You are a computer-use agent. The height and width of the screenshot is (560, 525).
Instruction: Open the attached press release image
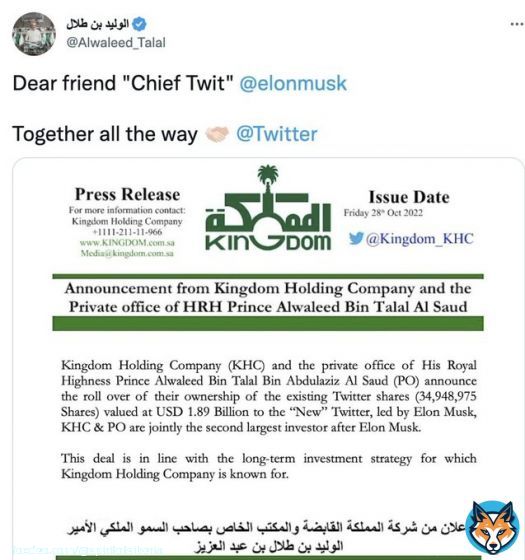(x=268, y=358)
